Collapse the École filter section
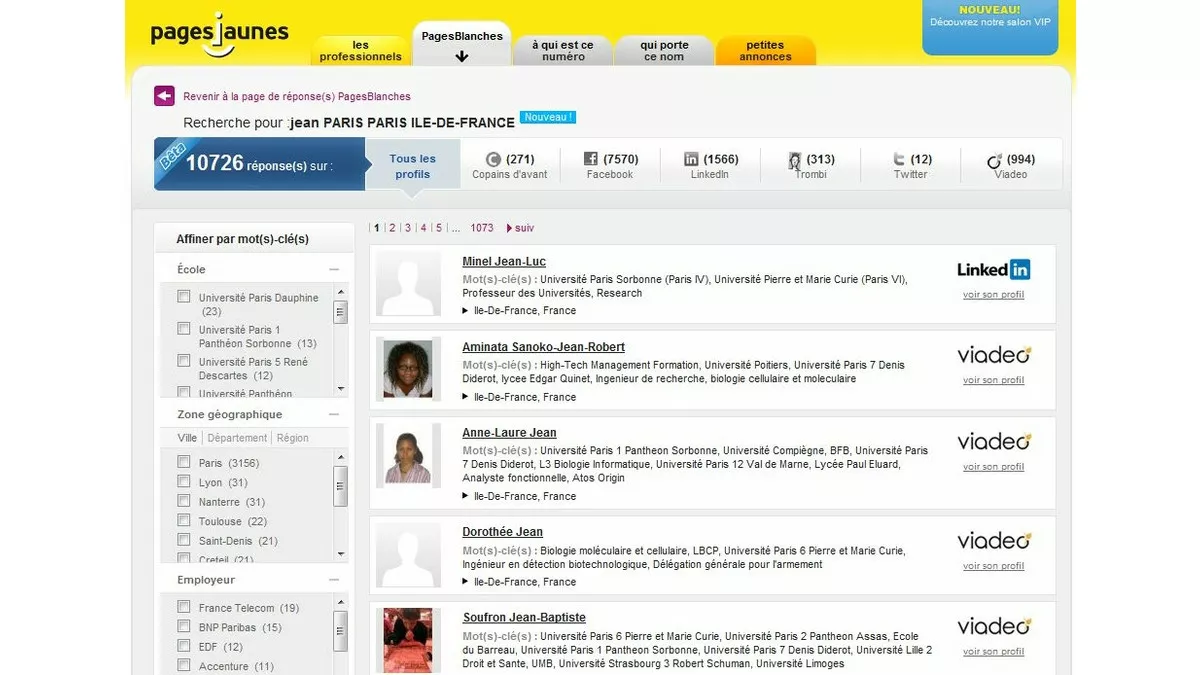 point(336,268)
